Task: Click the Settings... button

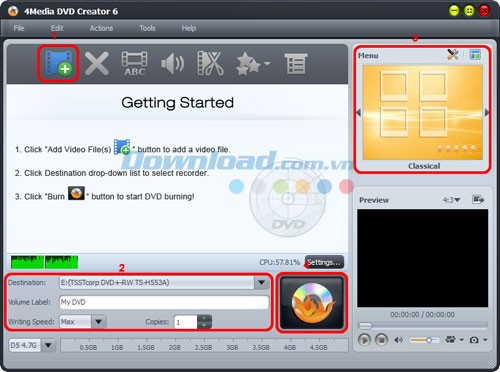Action: click(x=324, y=262)
